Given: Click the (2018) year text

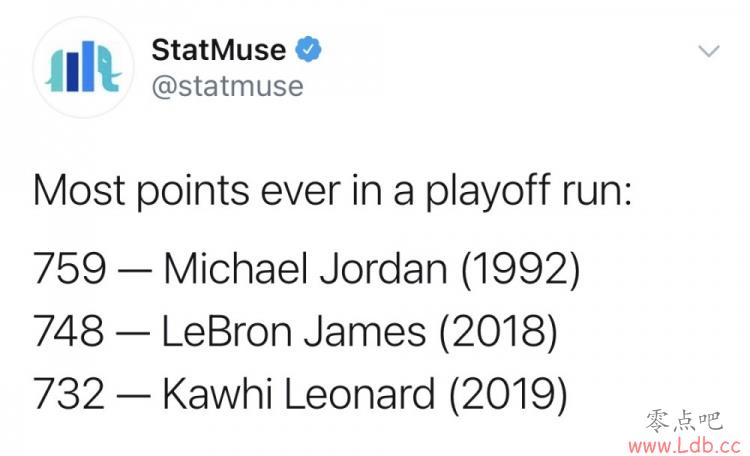Looking at the screenshot, I should coord(498,332).
